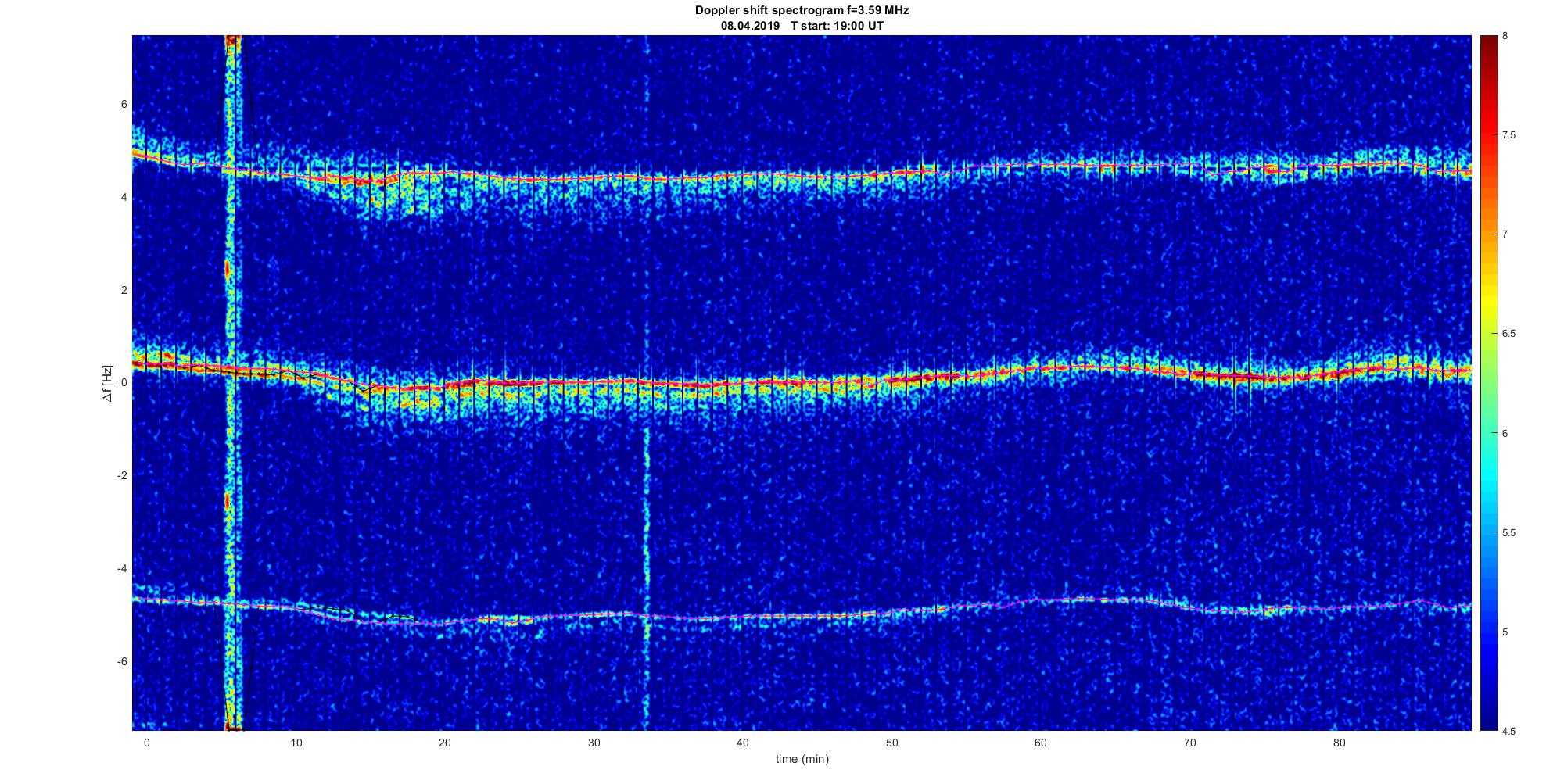The height and width of the screenshot is (784, 1564).
Task: Click y-axis tick label '-2'
Action: pos(123,475)
